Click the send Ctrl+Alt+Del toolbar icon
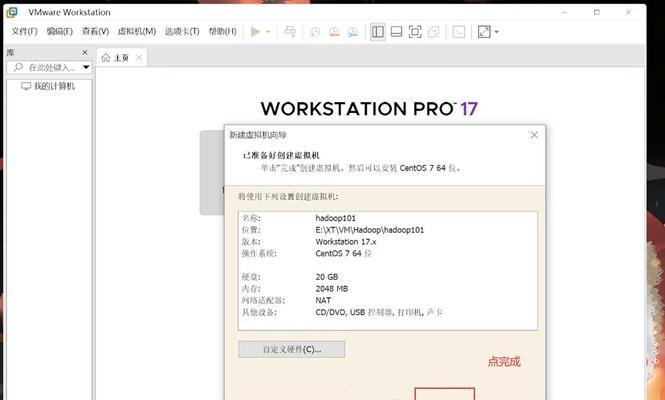 pos(290,32)
